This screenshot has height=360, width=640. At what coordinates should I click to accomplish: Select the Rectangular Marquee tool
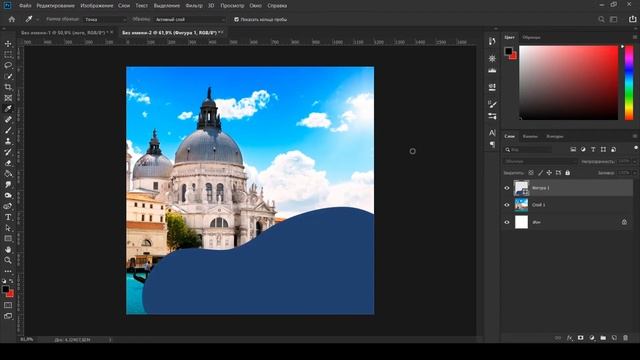(x=8, y=54)
